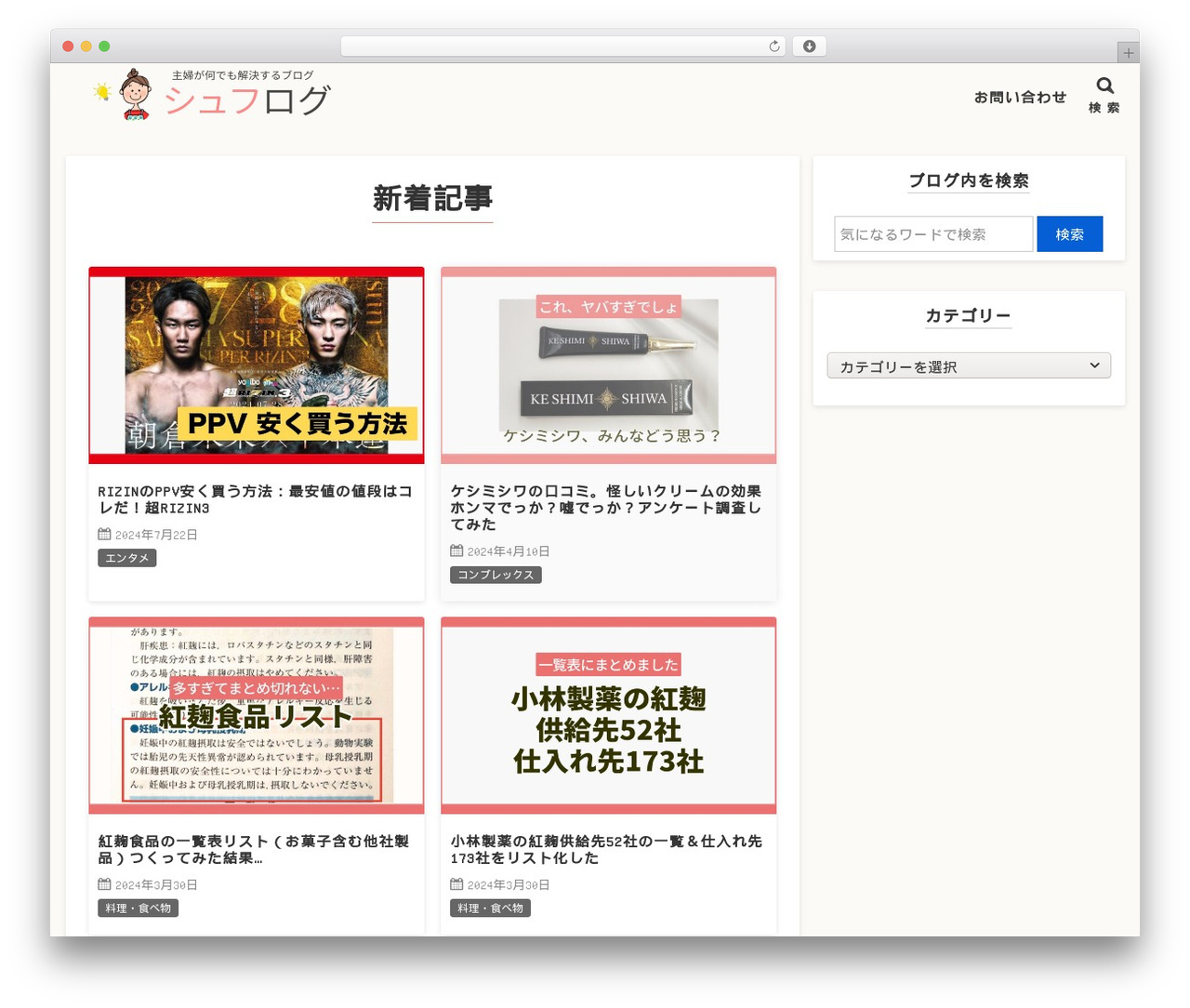Open the 小林製薬の紅麹 供給先52社 thumbnail
Image resolution: width=1190 pixels, height=1008 pixels.
coord(609,715)
